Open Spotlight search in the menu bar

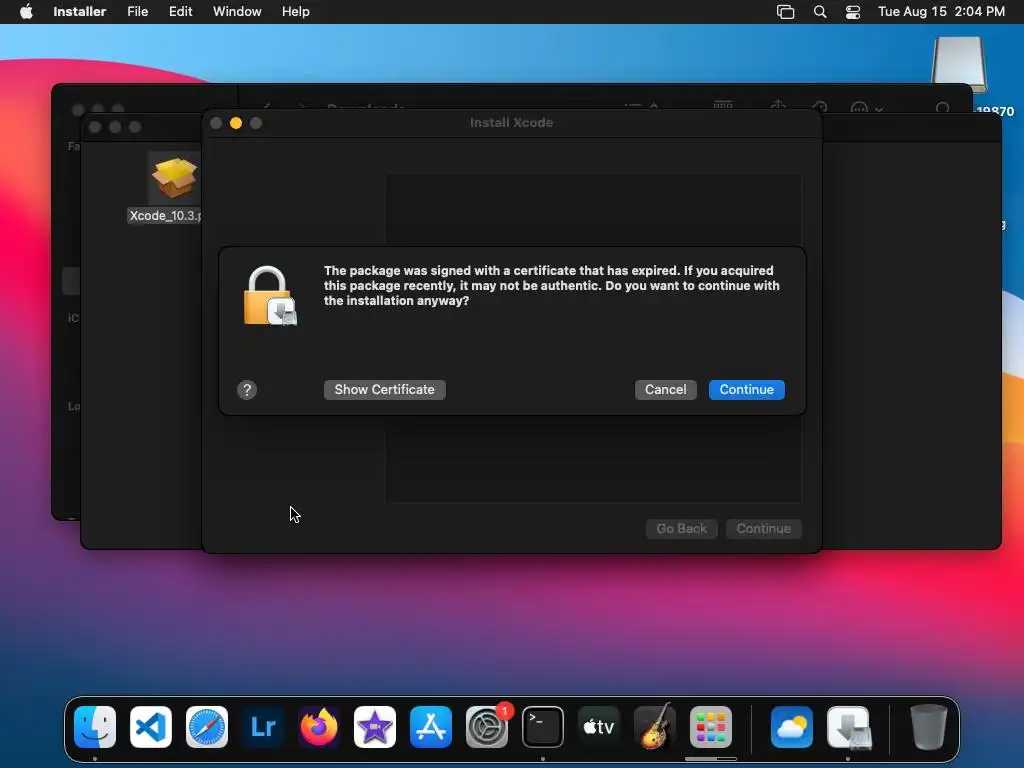pos(820,12)
